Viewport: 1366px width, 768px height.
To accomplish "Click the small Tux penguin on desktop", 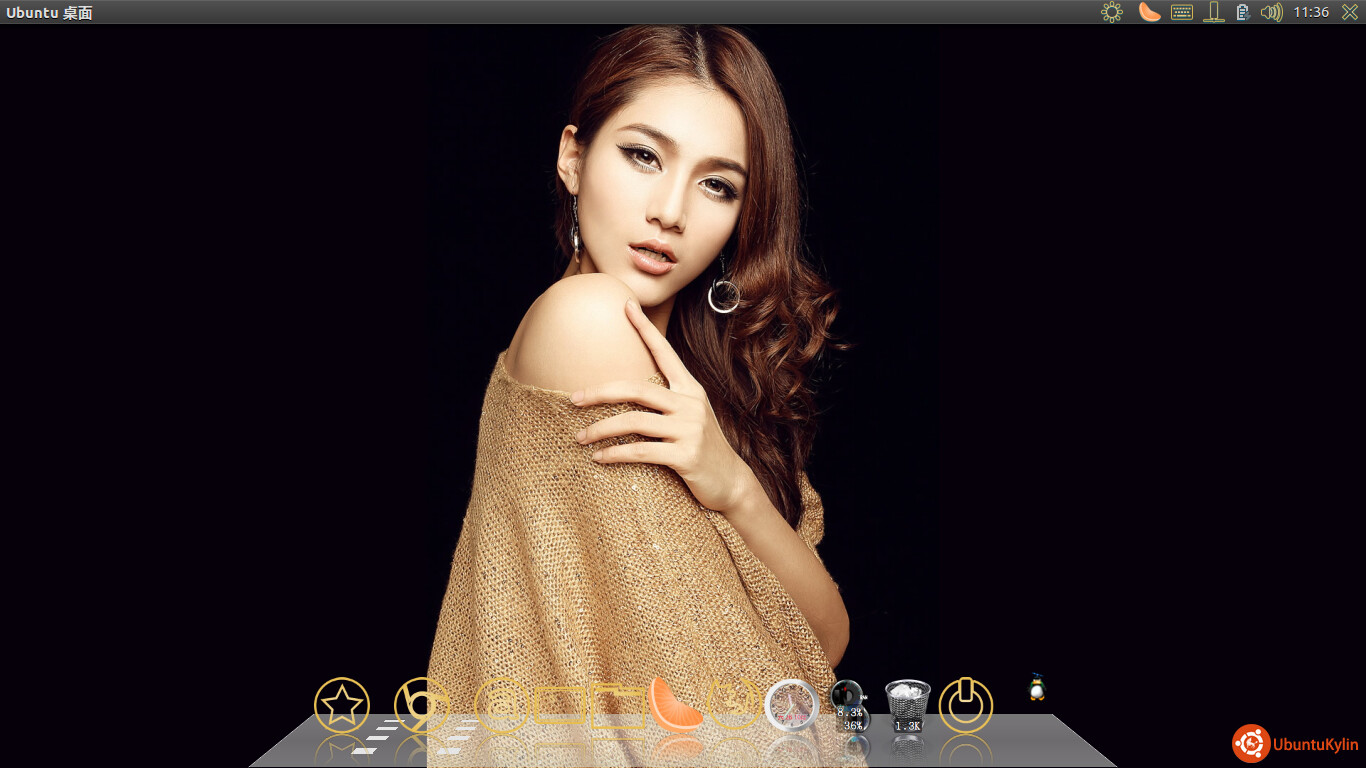I will click(x=1037, y=687).
